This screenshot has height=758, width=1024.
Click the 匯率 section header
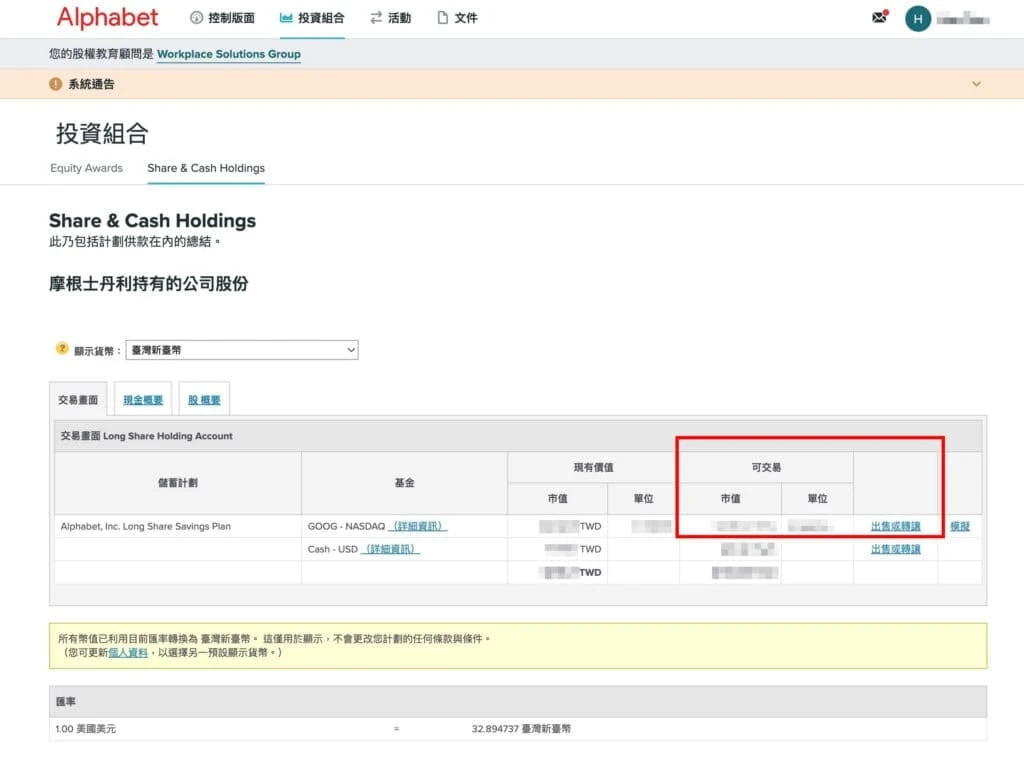tap(518, 702)
